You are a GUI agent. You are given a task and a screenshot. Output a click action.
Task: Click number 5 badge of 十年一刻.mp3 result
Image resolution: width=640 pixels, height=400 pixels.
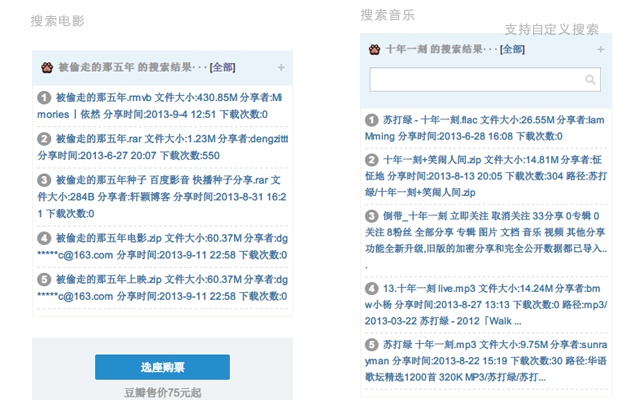373,344
